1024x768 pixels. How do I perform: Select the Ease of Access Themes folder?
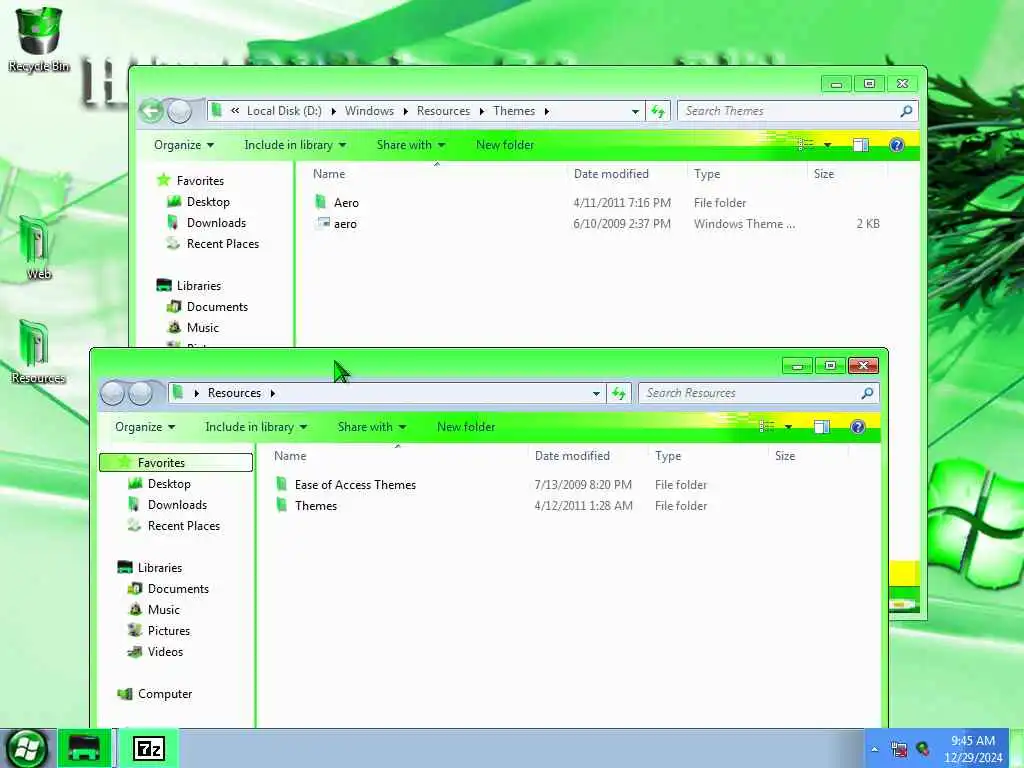[345, 485]
